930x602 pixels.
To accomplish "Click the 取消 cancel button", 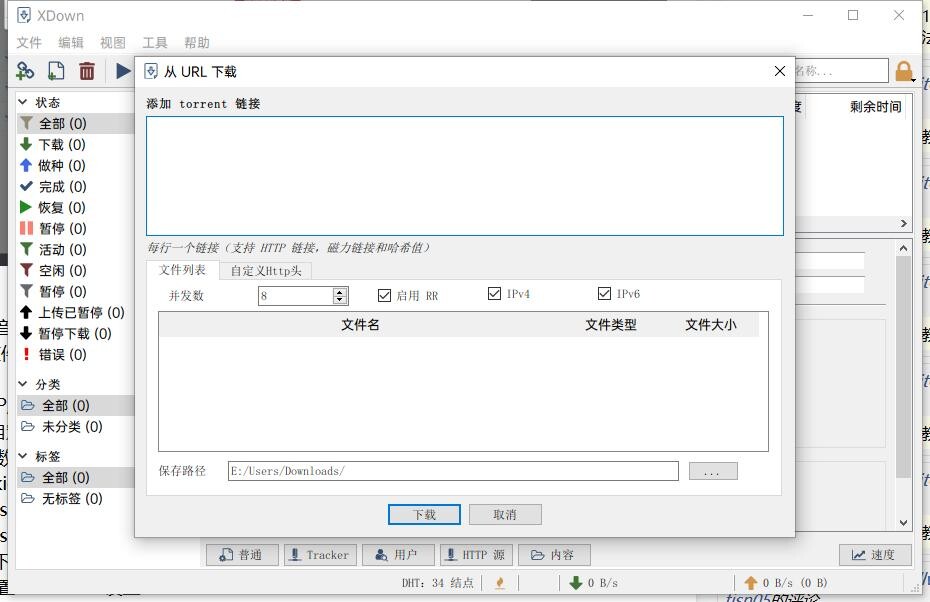I will coord(505,514).
